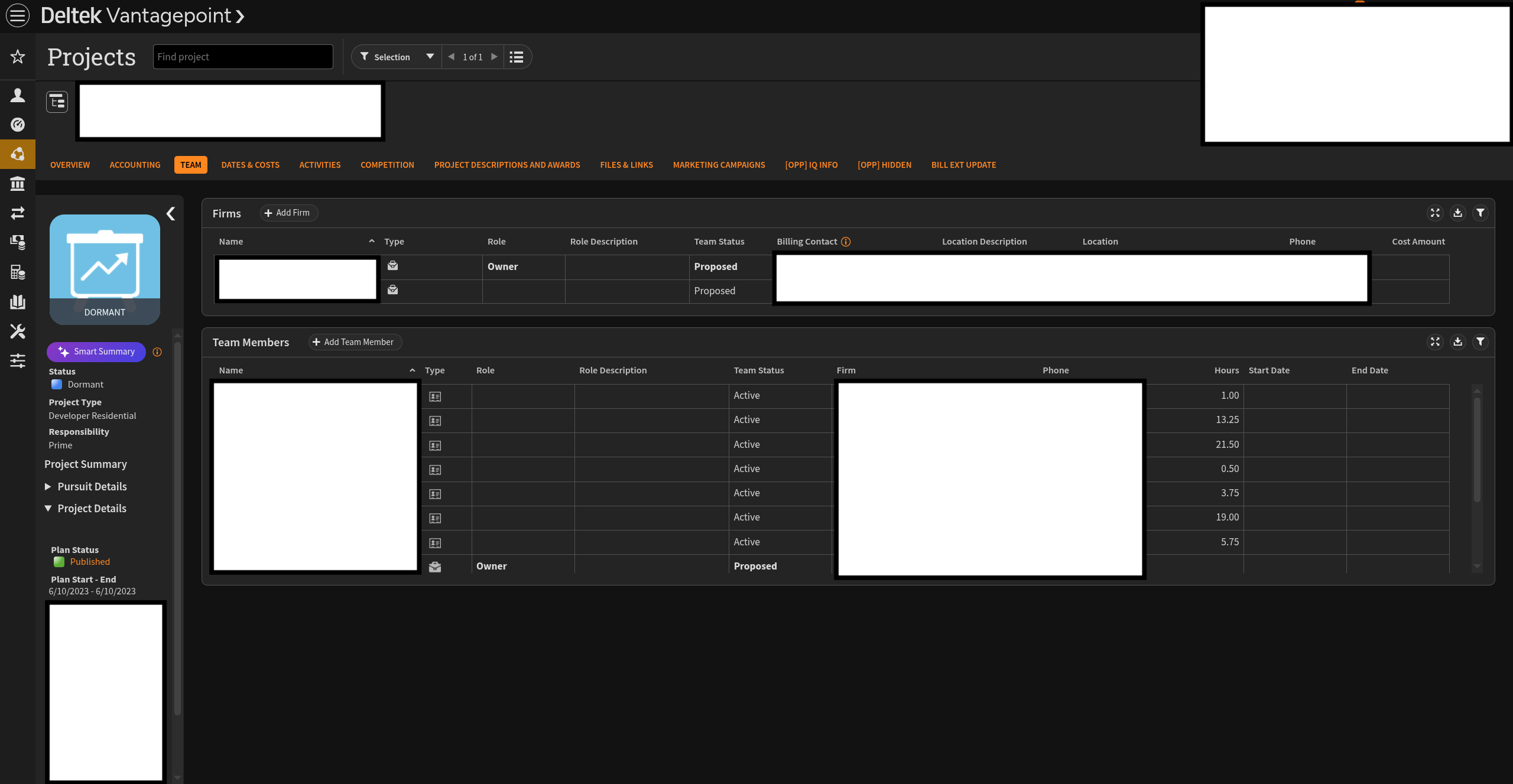Filter the Firms grid using funnel icon
1513x784 pixels.
click(1480, 213)
